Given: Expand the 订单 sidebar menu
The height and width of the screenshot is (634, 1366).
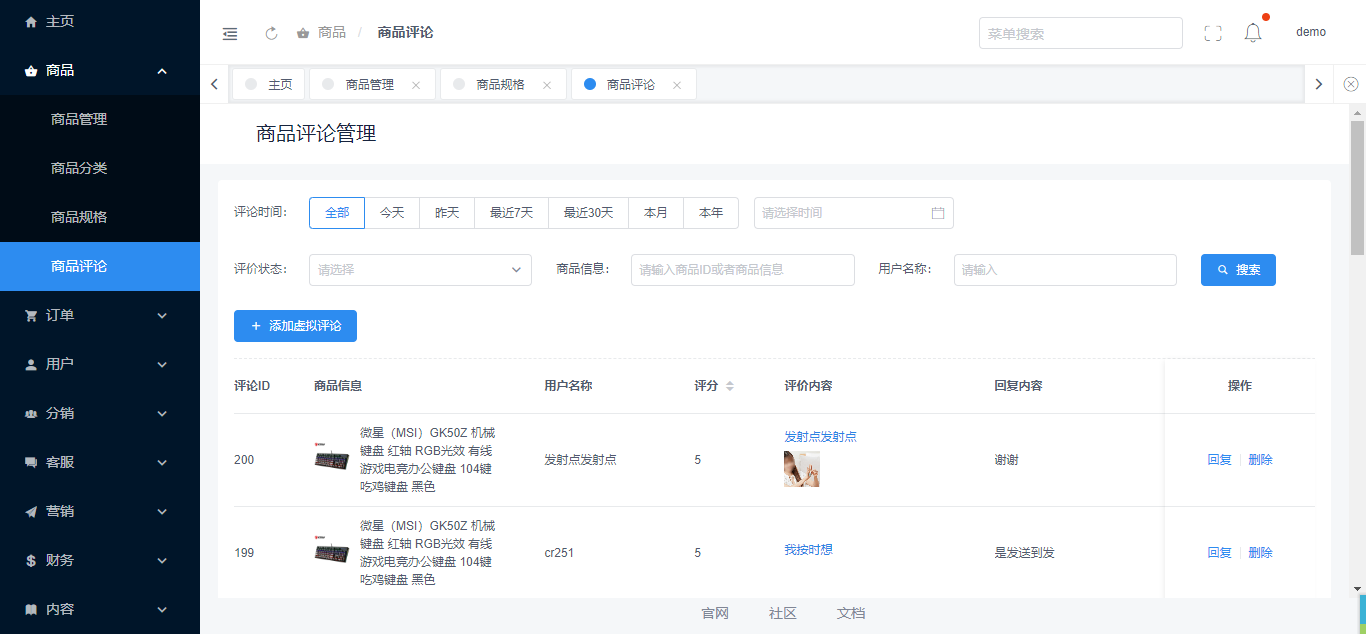Looking at the screenshot, I should coord(100,315).
